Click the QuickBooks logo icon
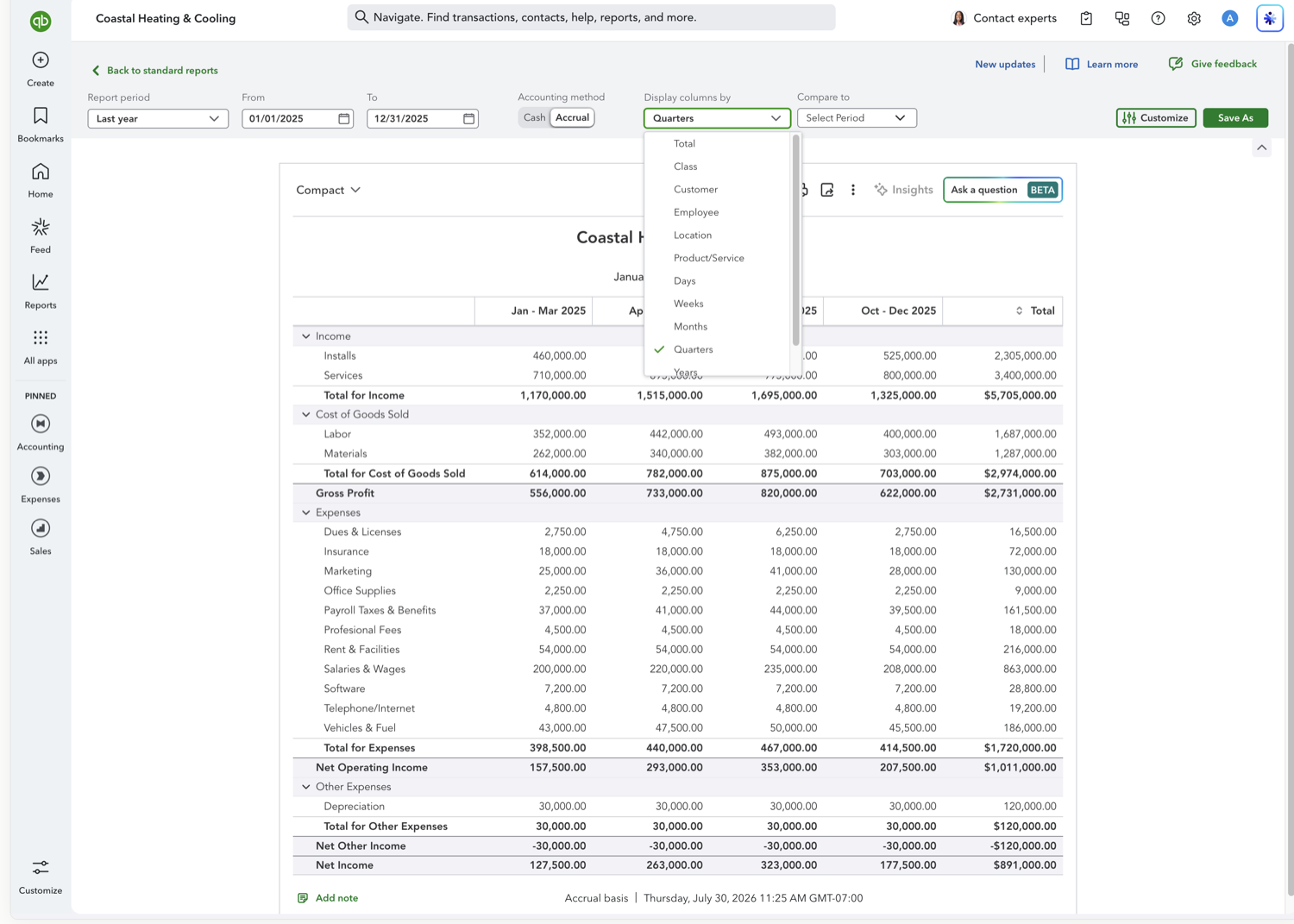1294x924 pixels. (x=41, y=21)
